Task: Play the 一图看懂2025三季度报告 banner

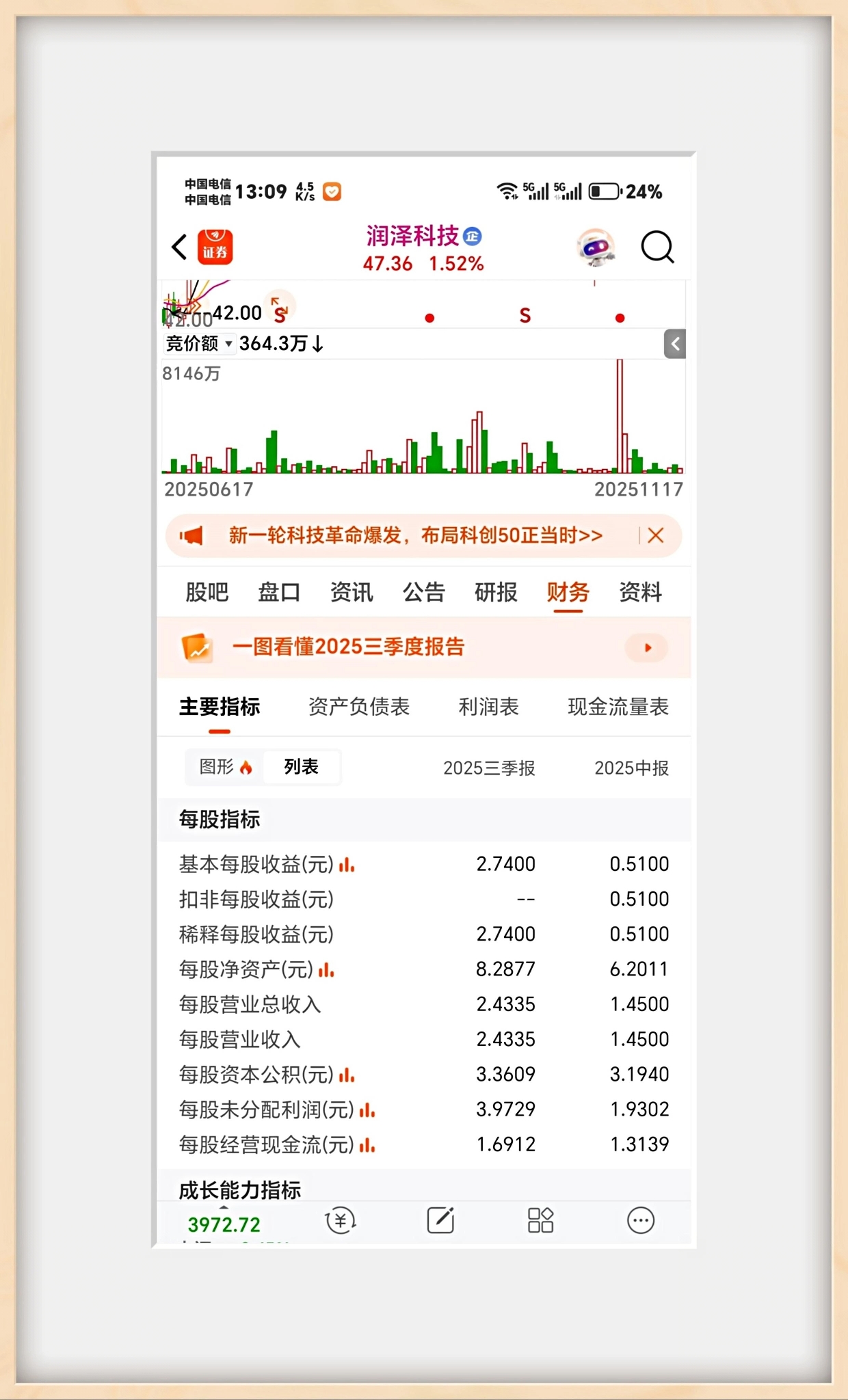Action: (647, 647)
